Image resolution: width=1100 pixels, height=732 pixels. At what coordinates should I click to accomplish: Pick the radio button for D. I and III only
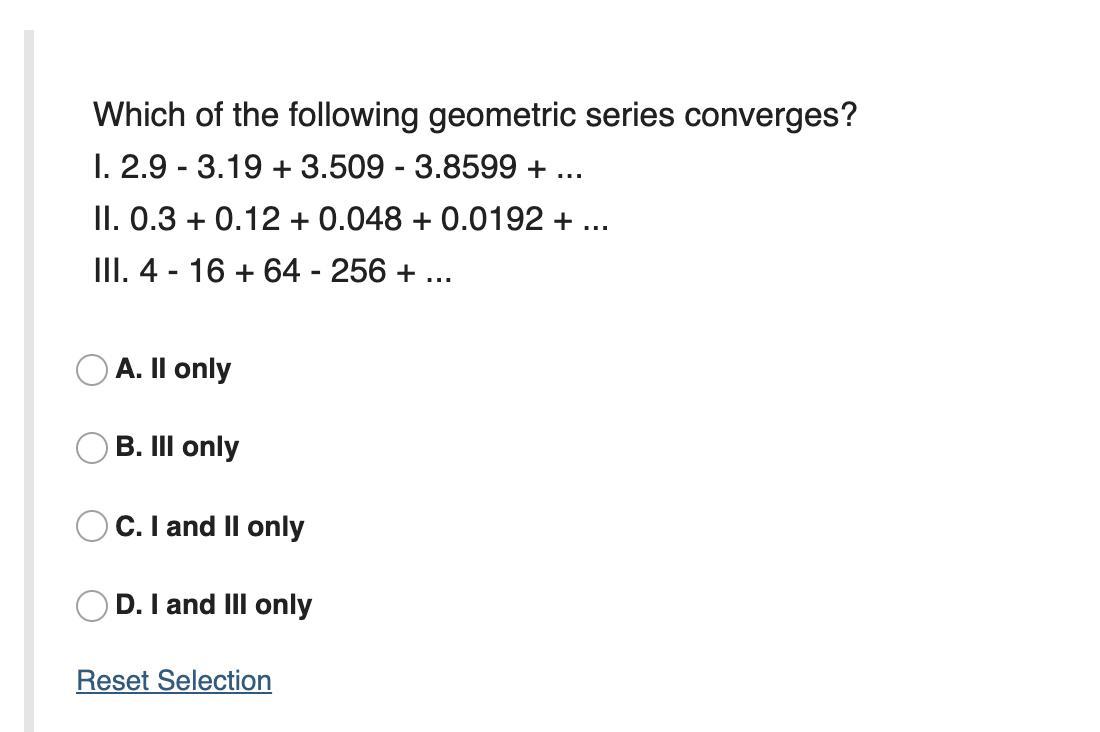[x=92, y=606]
